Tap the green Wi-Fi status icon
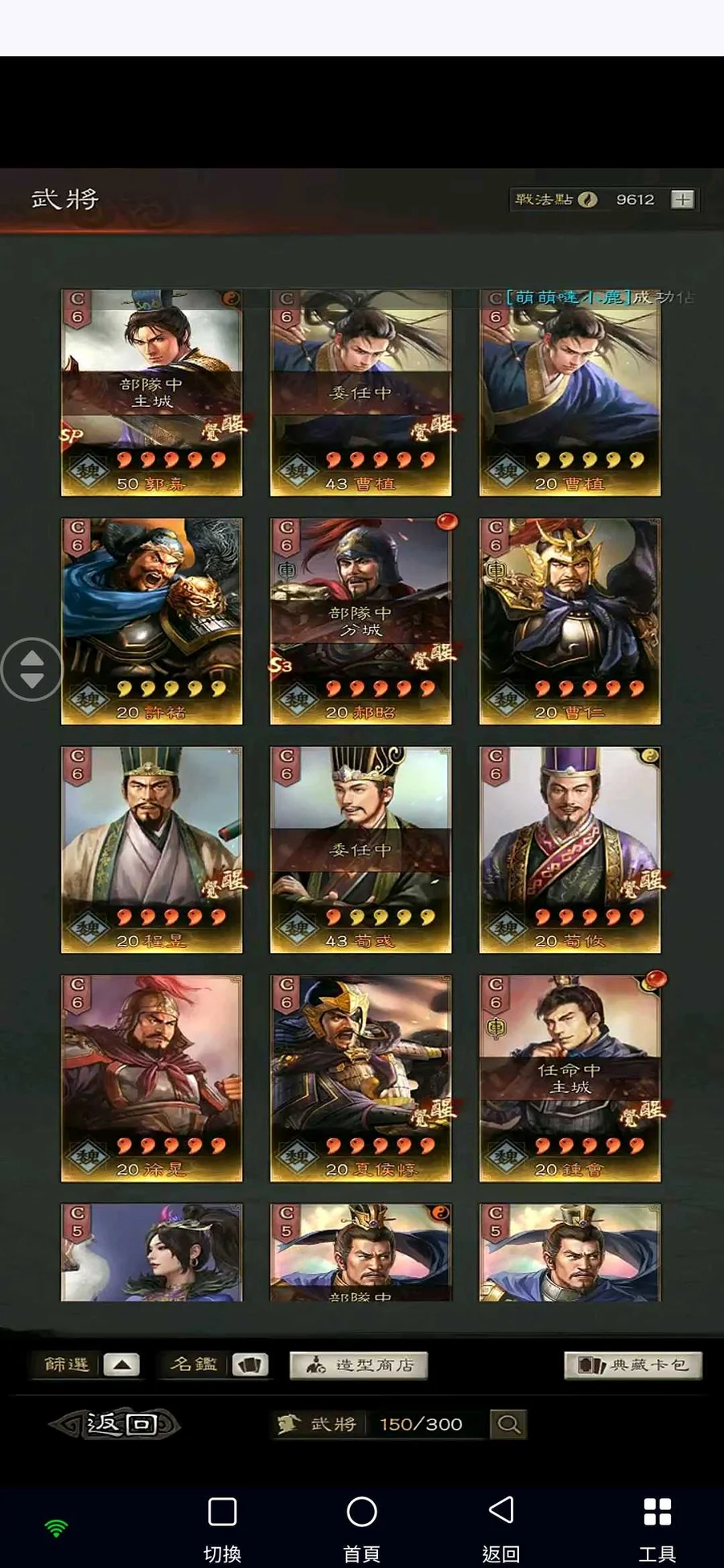Image resolution: width=724 pixels, height=1568 pixels. 56,1528
